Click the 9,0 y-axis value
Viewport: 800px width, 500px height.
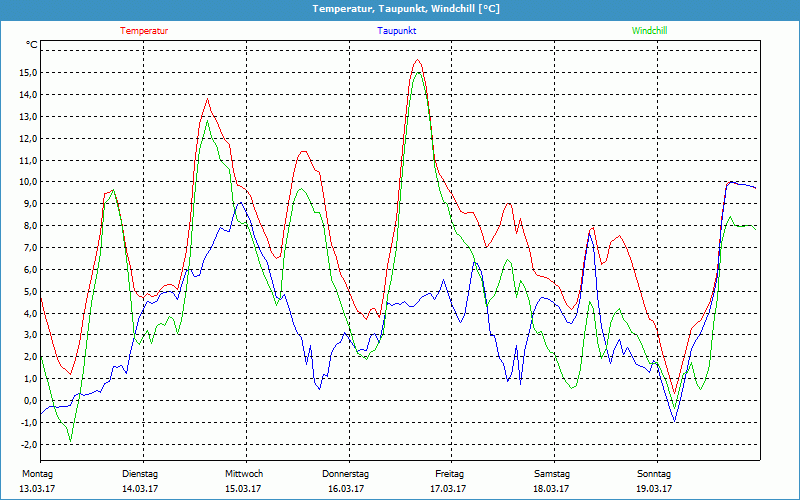pos(31,204)
